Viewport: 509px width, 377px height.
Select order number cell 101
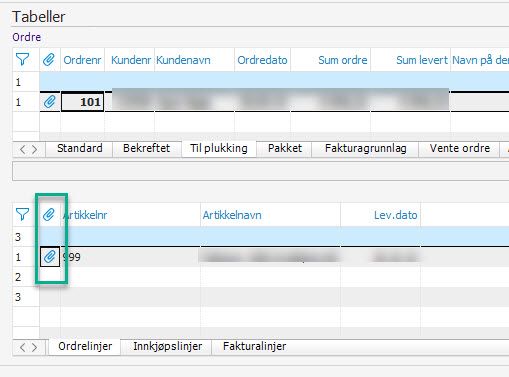82,102
